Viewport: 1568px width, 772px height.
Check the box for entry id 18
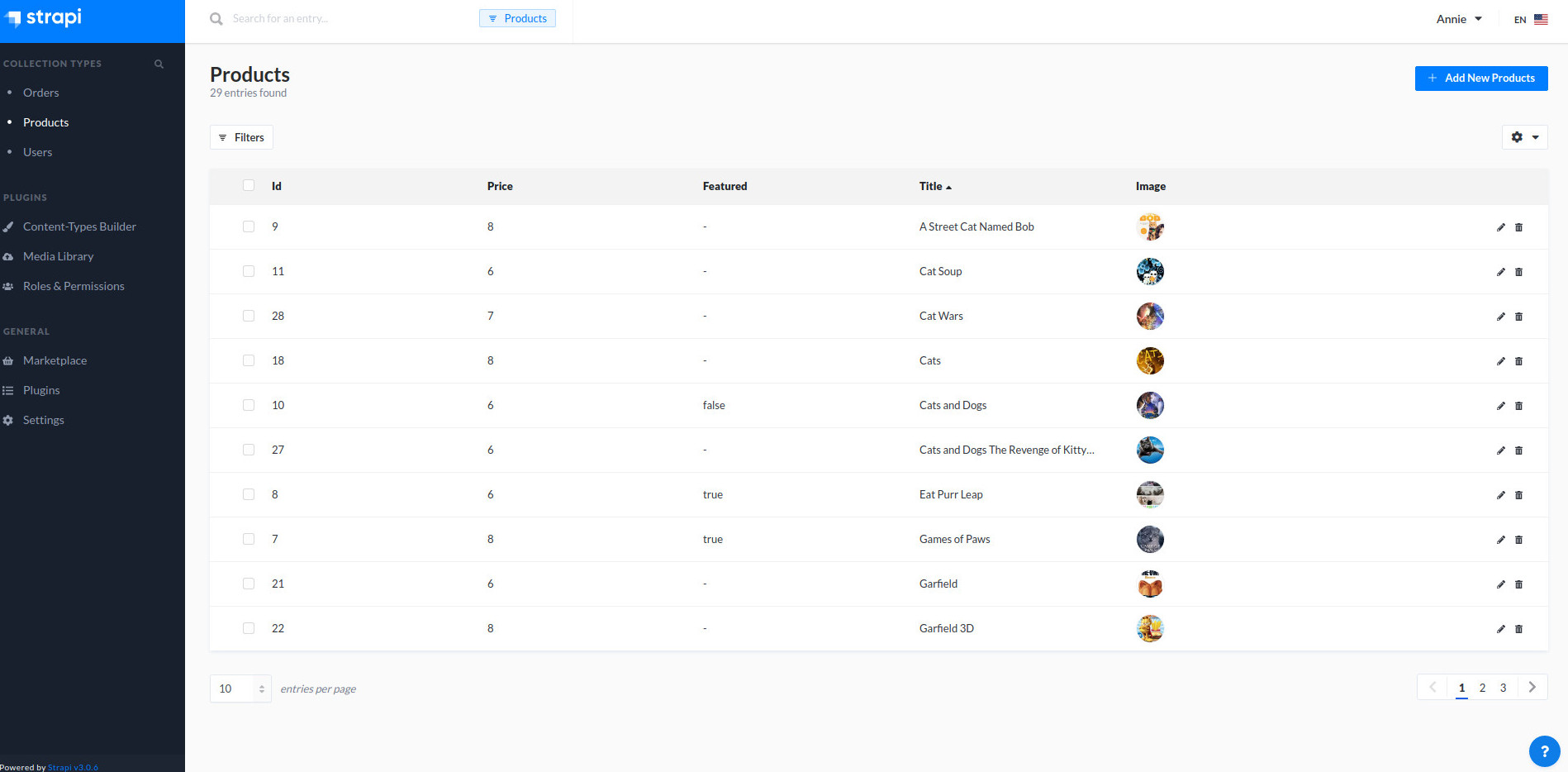(249, 360)
